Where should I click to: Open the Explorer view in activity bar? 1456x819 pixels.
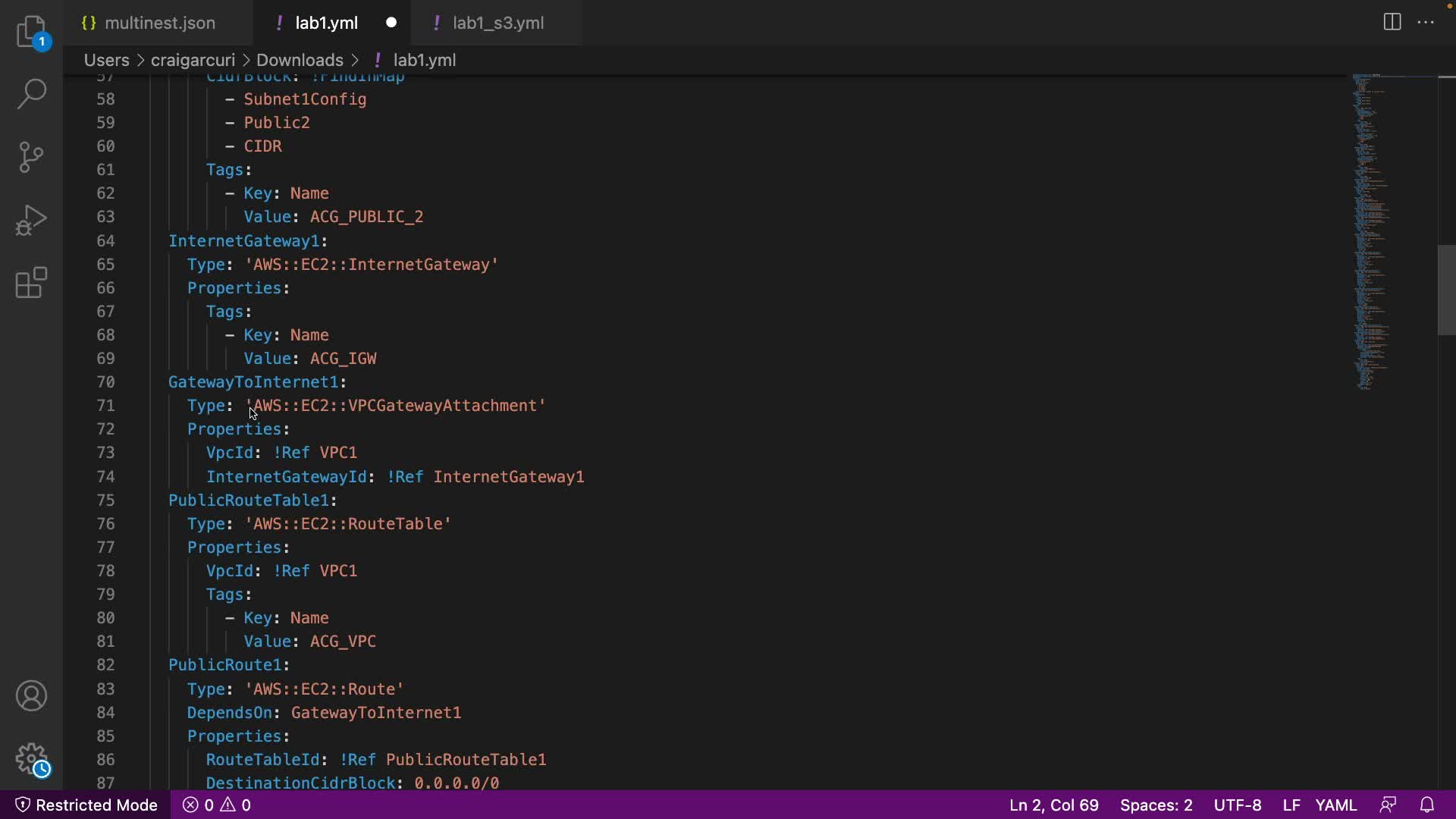[x=32, y=32]
